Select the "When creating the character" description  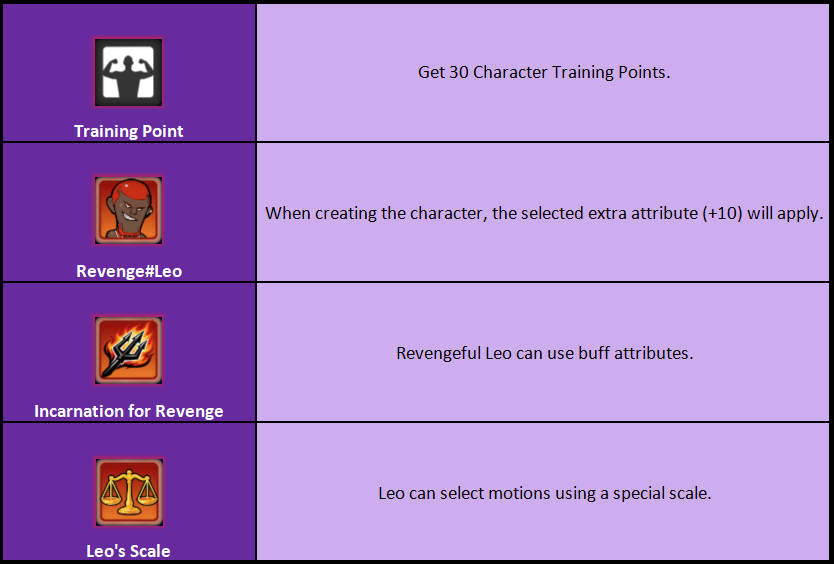(544, 213)
